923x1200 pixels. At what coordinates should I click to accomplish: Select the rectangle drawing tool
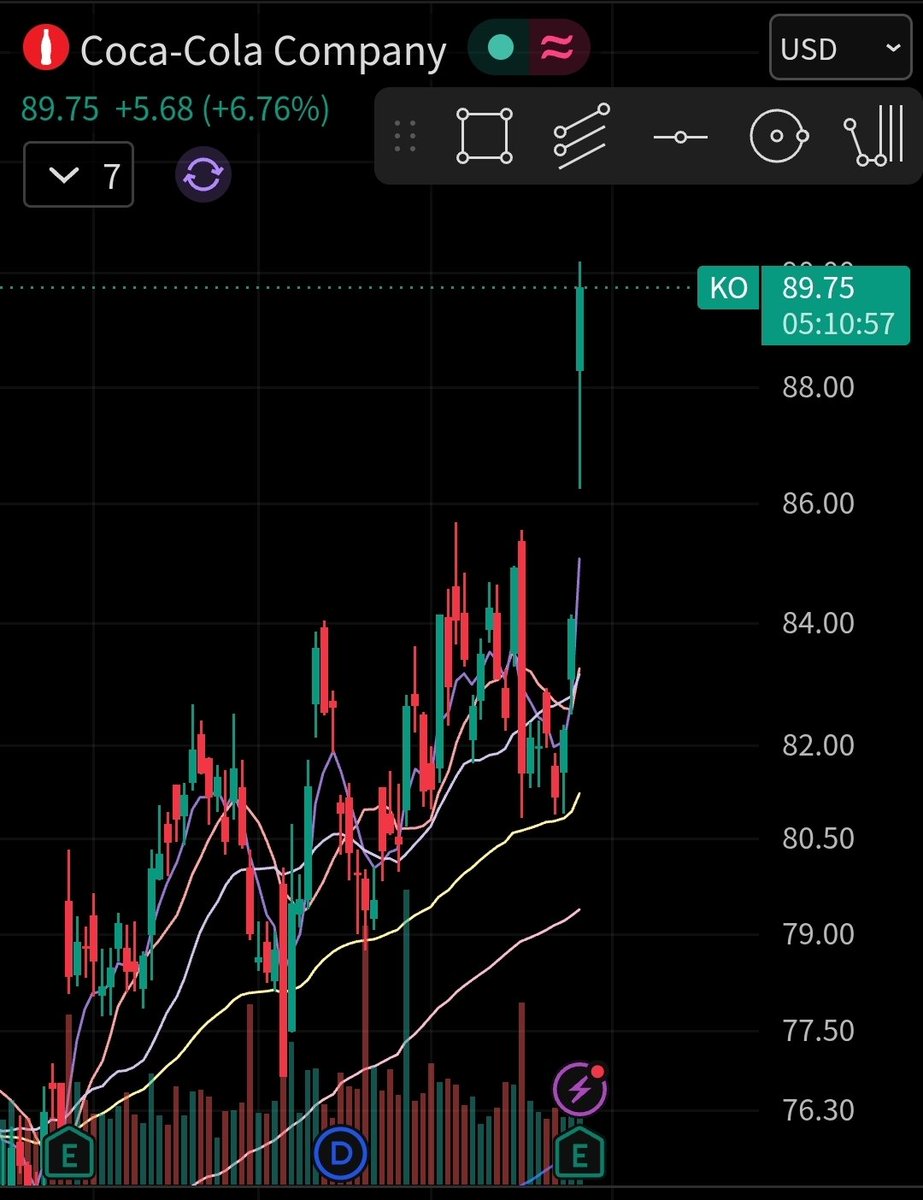[485, 136]
